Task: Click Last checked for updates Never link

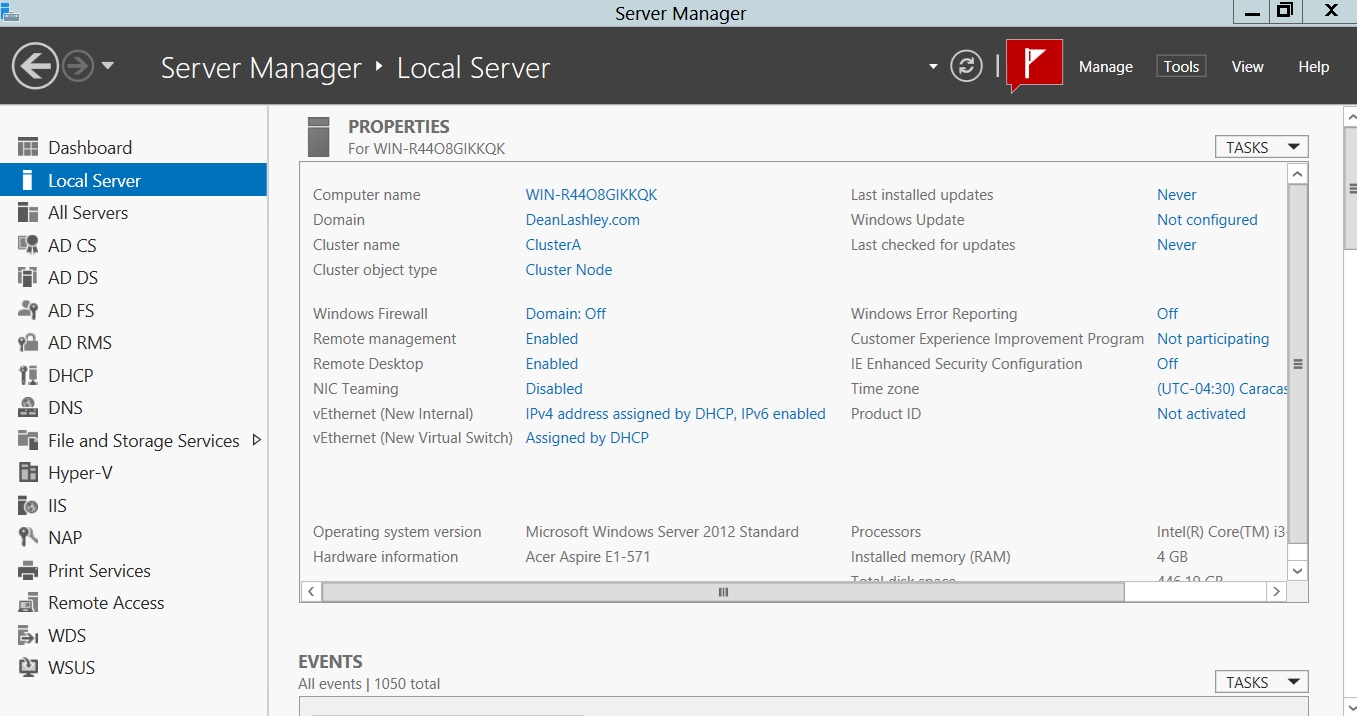Action: (1177, 245)
